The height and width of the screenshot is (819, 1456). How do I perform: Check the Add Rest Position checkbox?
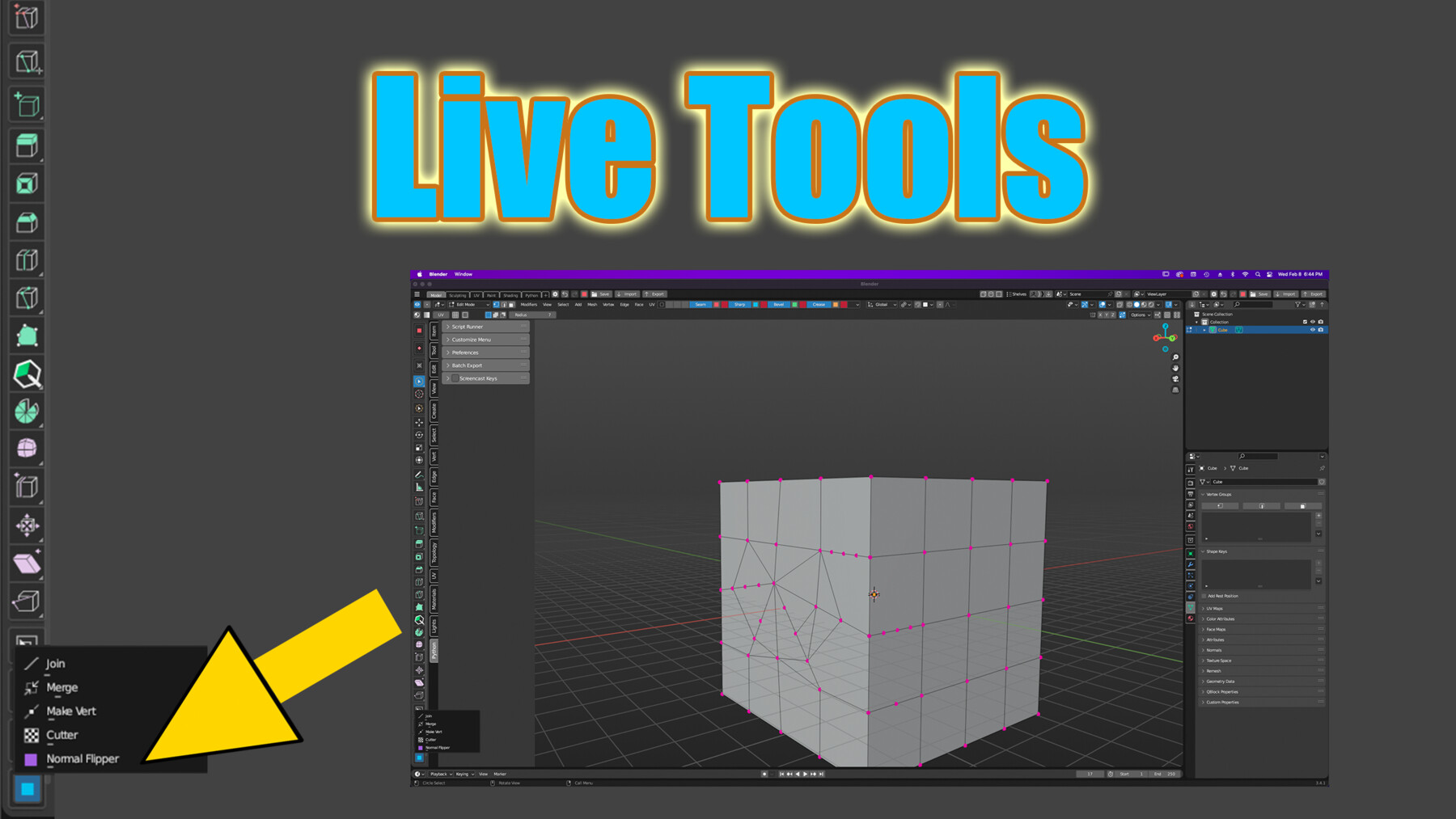tap(1204, 596)
